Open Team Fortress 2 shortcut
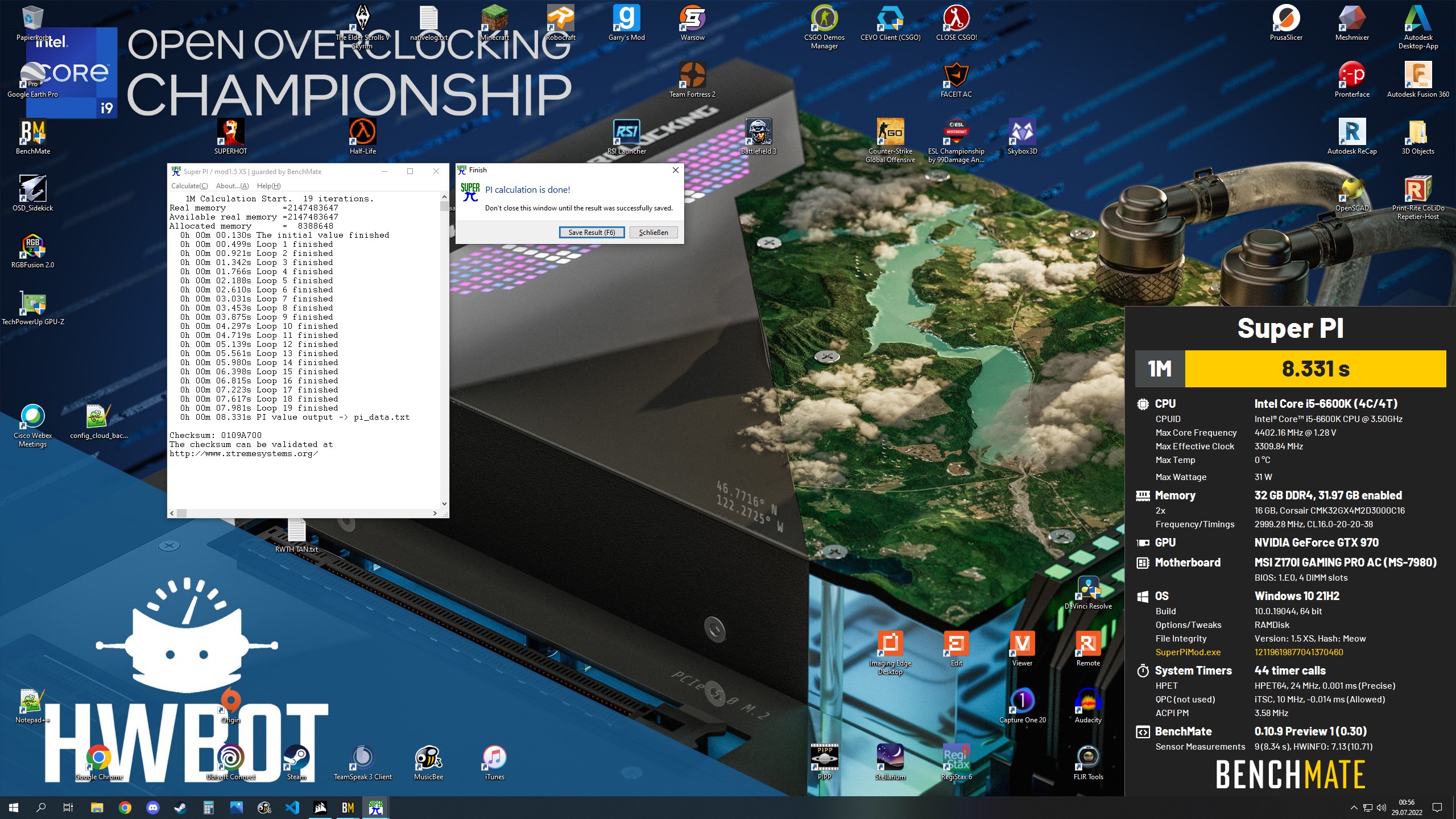1456x819 pixels. click(x=692, y=80)
